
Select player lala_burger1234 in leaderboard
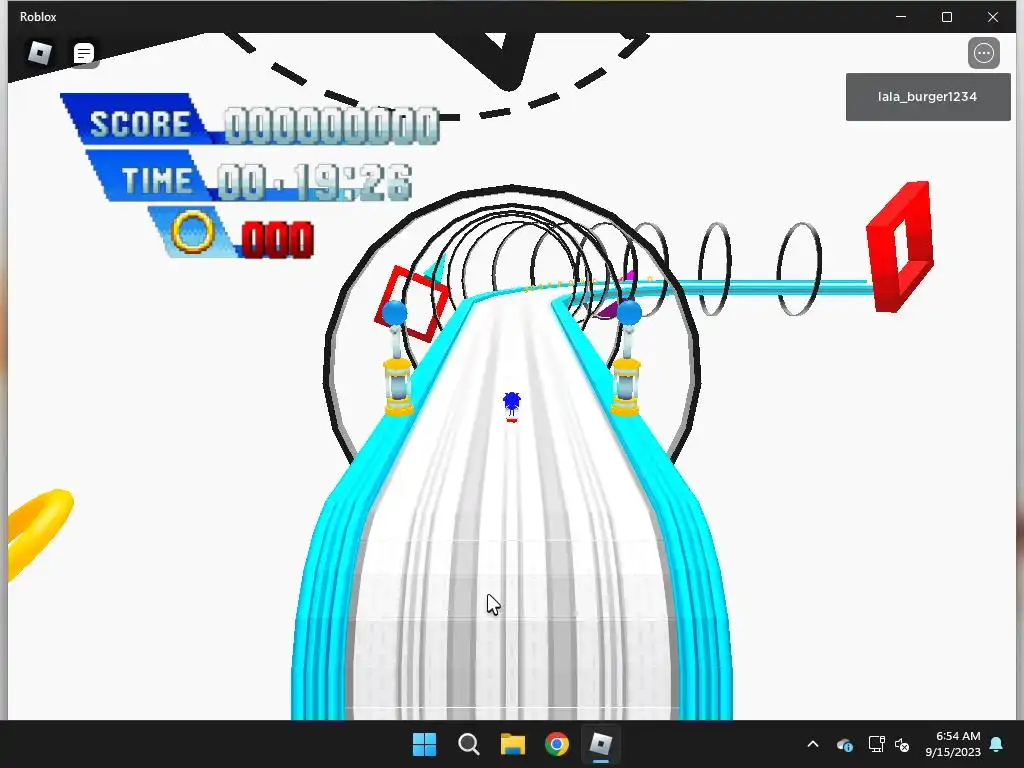point(927,97)
